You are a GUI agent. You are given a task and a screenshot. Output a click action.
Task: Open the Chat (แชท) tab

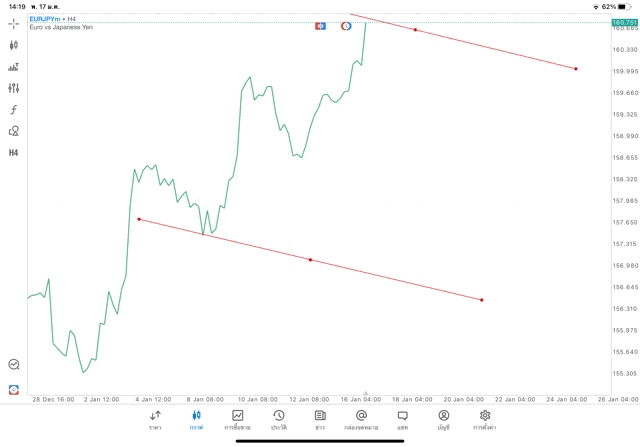click(x=402, y=419)
